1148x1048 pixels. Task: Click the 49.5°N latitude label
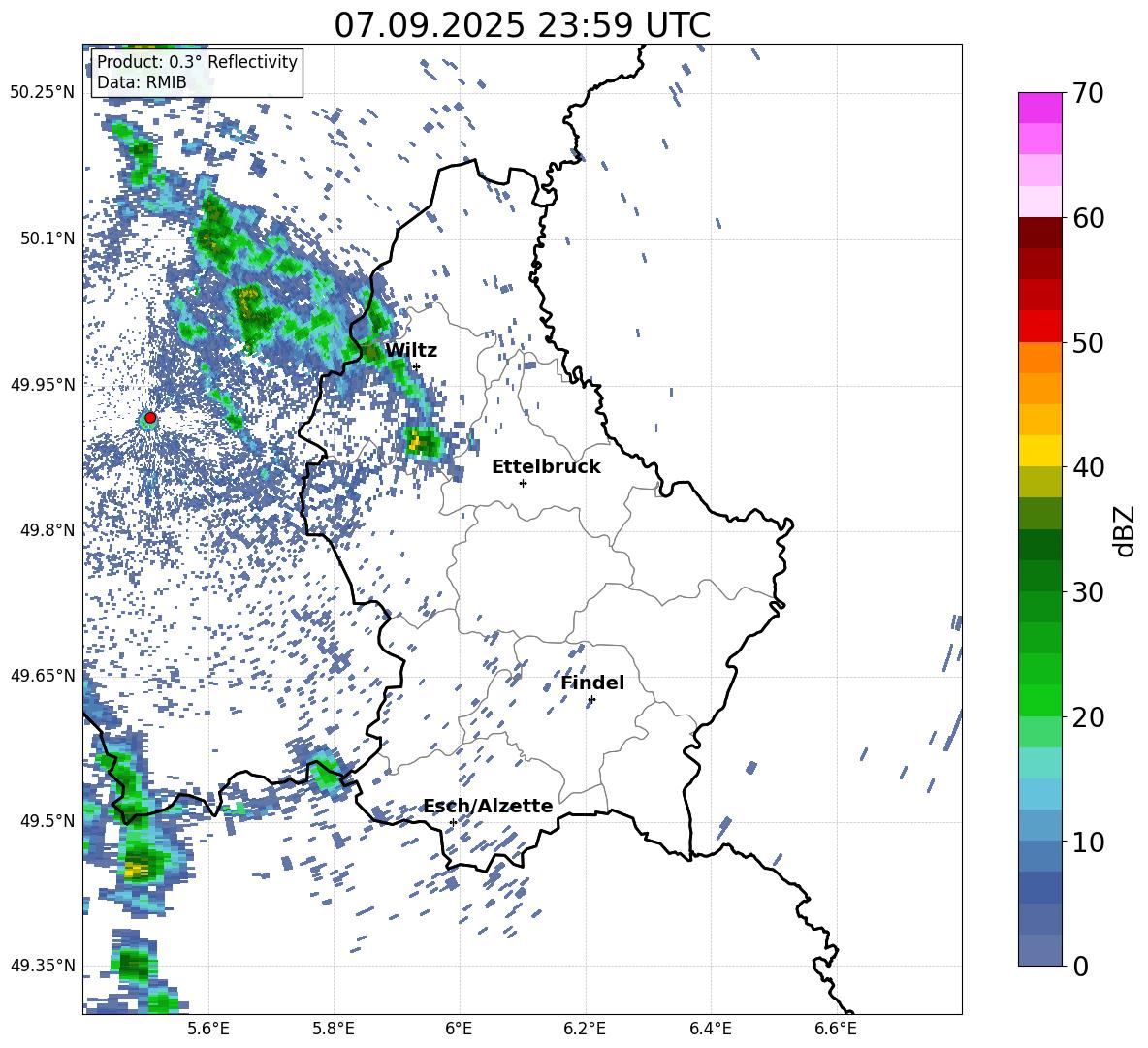[48, 820]
